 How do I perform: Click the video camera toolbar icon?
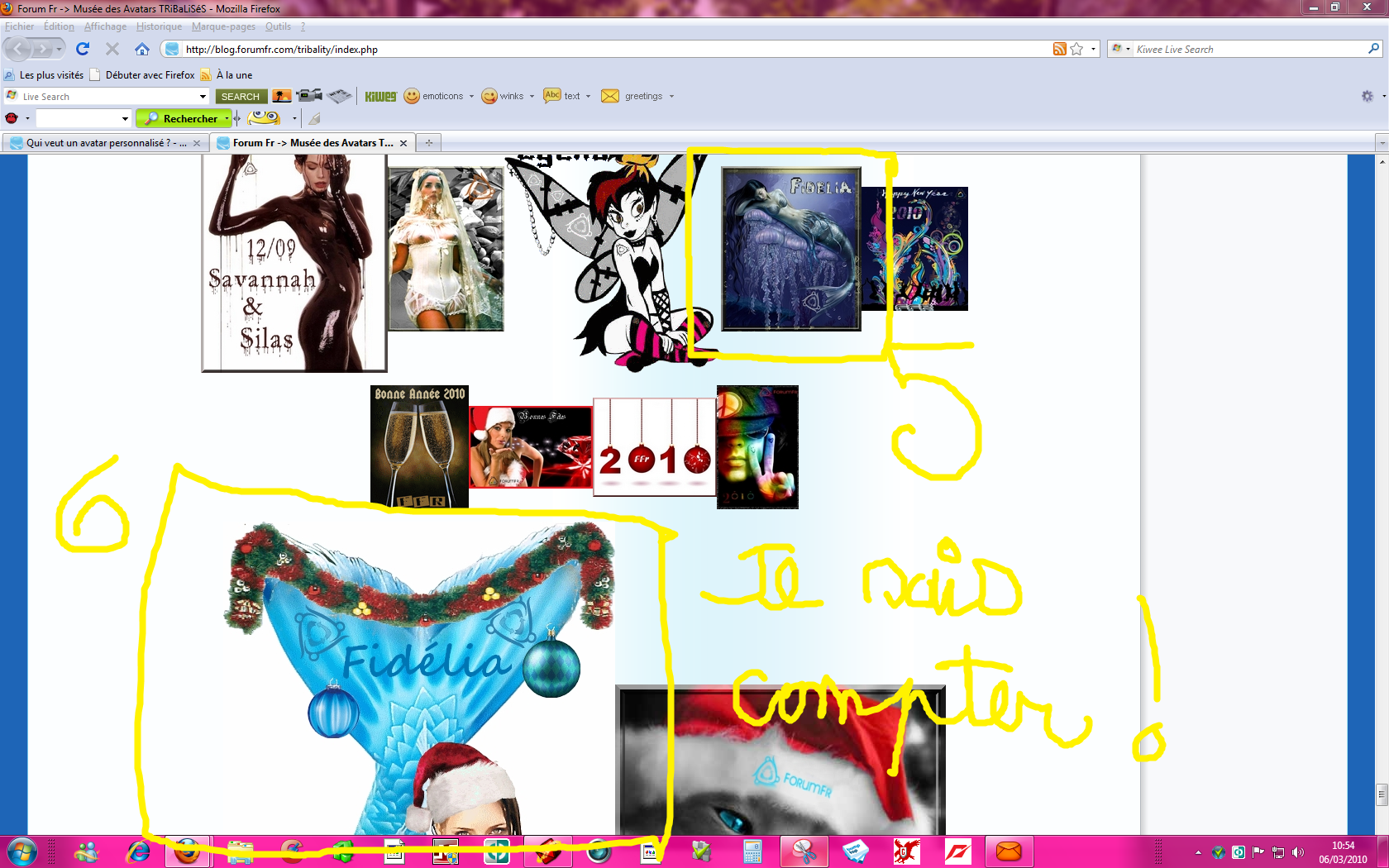click(309, 97)
